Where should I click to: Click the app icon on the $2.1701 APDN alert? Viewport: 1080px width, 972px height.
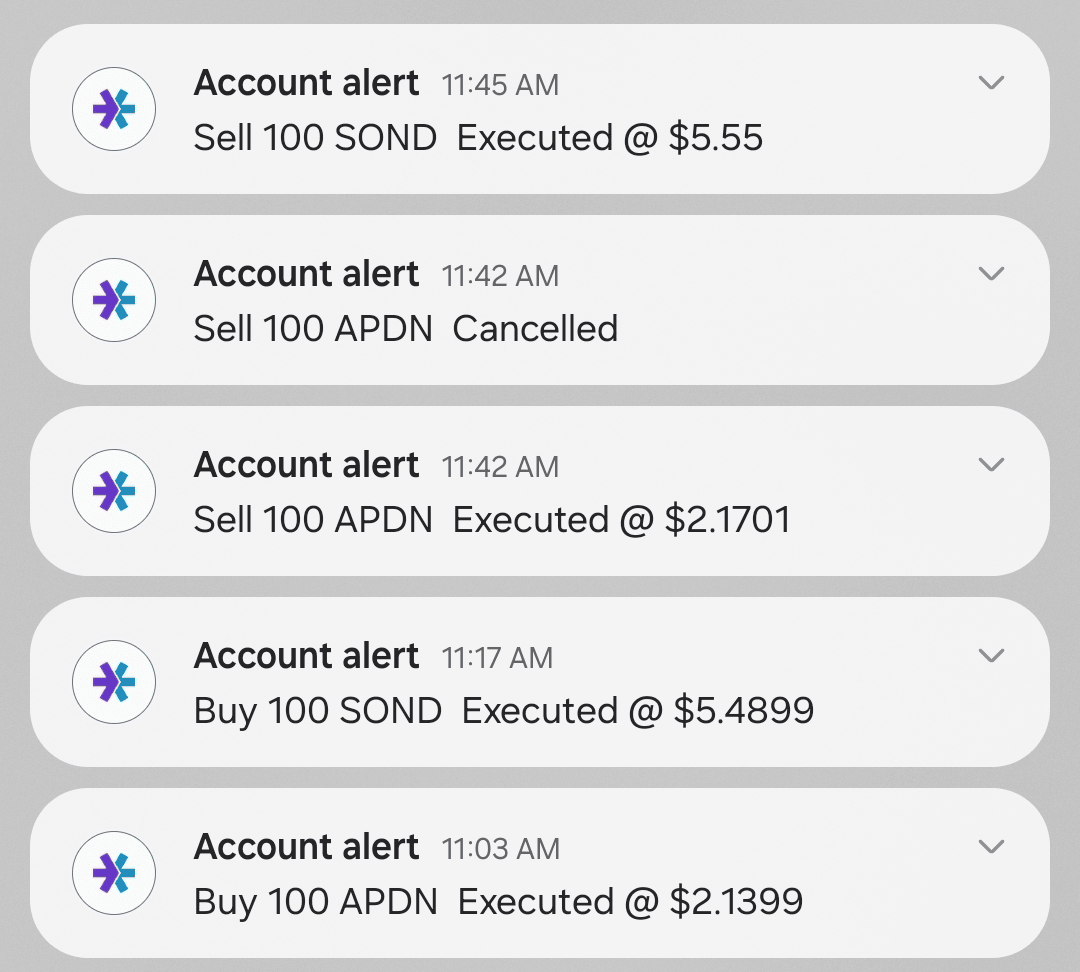[x=114, y=491]
